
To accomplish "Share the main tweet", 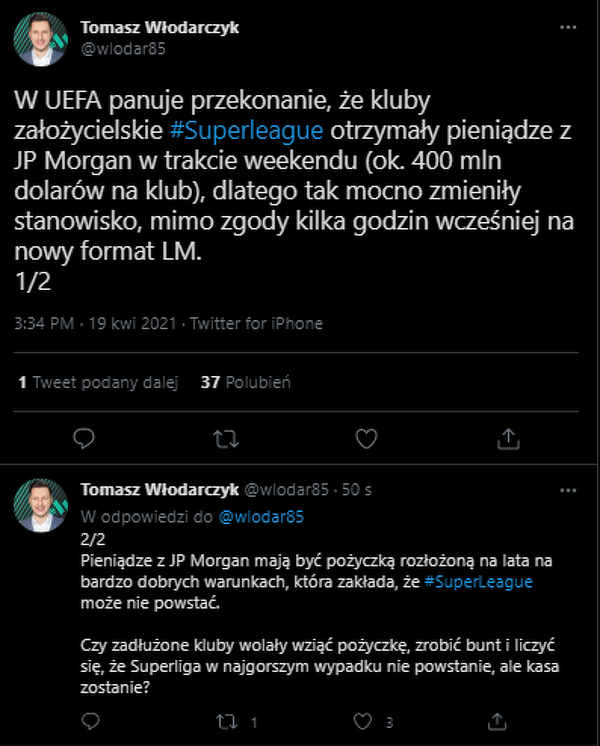I will point(508,438).
